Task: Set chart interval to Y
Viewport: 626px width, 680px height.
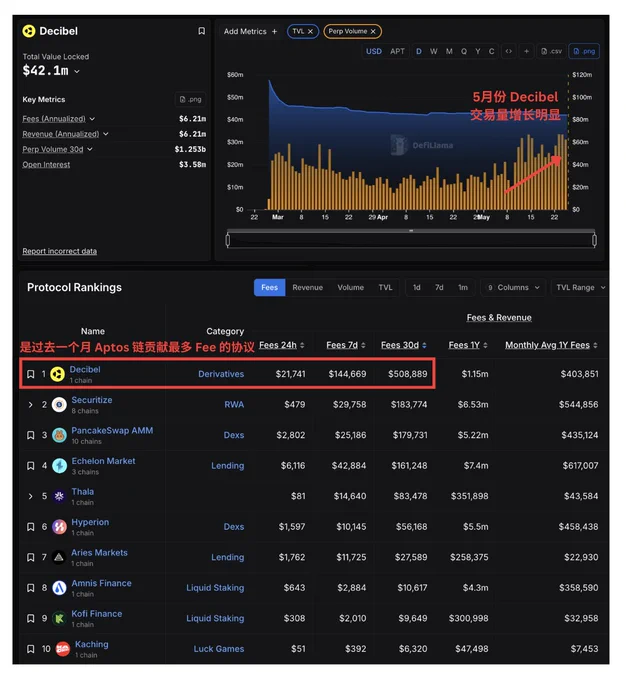Action: click(x=478, y=51)
